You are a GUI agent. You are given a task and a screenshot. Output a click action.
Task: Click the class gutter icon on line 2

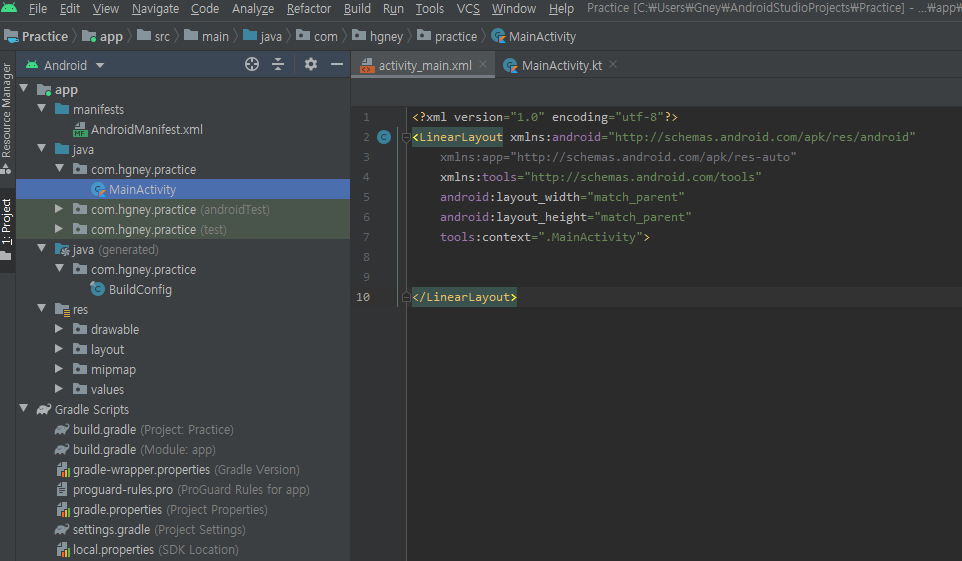[384, 137]
